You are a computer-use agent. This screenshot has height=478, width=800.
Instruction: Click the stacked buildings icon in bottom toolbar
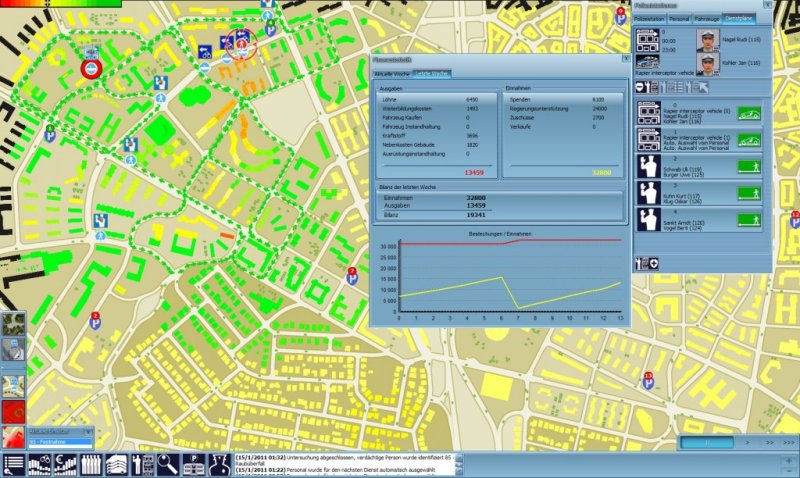pyautogui.click(x=114, y=464)
